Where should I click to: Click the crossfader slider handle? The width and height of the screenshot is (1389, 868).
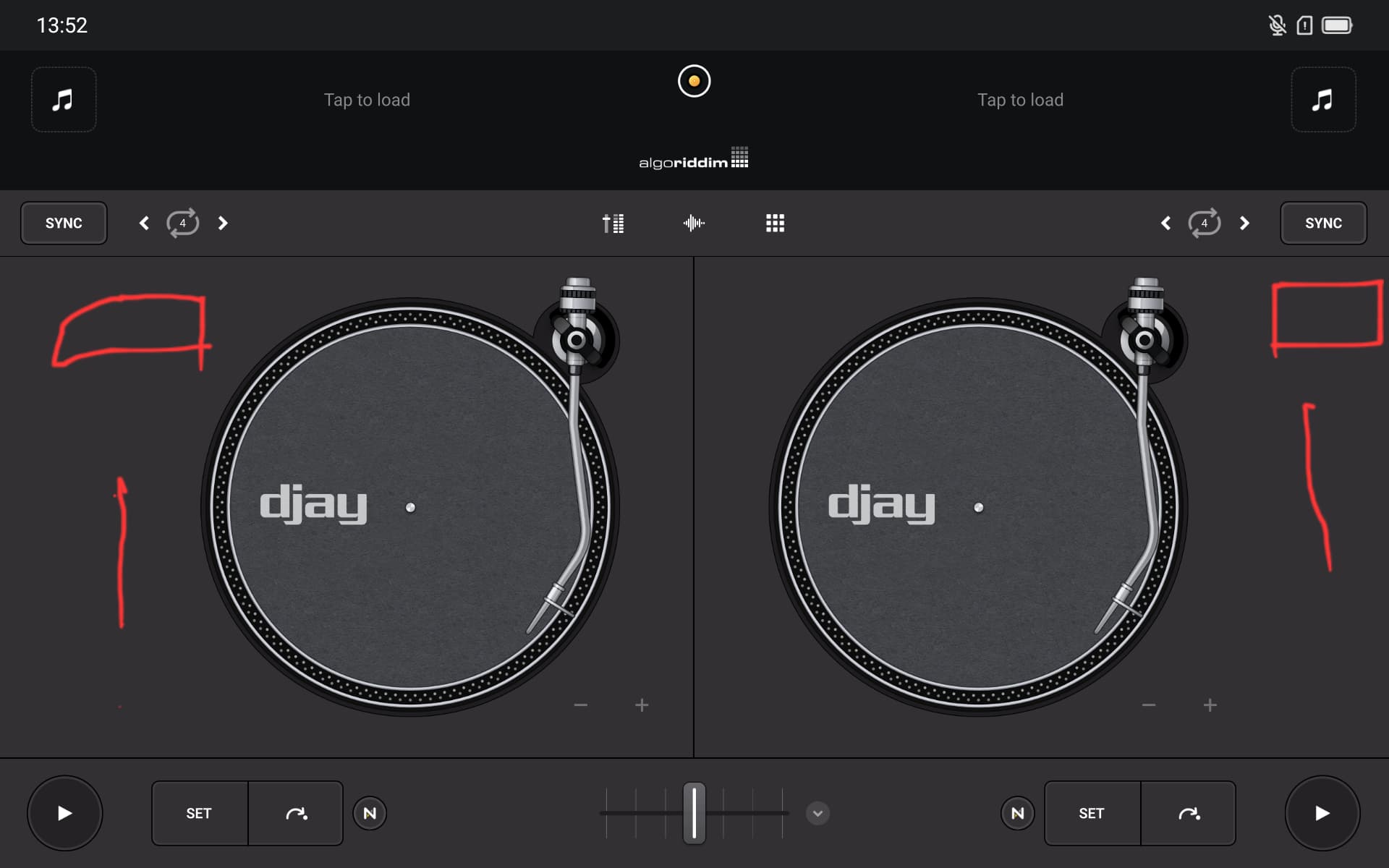[x=694, y=813]
